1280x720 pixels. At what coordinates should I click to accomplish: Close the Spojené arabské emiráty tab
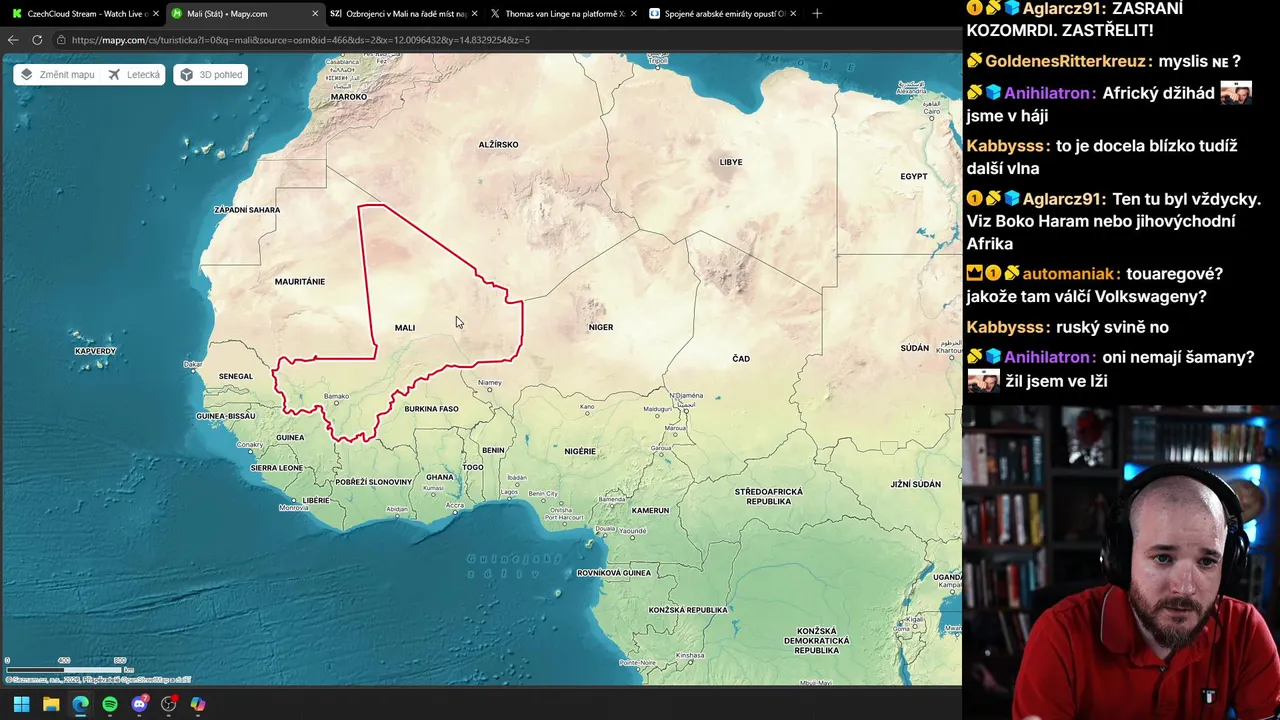(x=793, y=14)
